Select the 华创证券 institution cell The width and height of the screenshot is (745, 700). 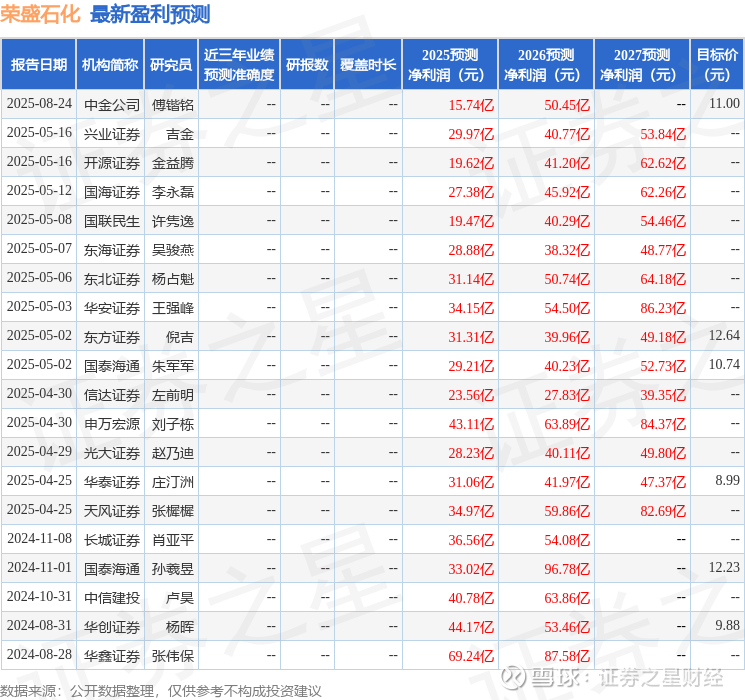(x=112, y=627)
